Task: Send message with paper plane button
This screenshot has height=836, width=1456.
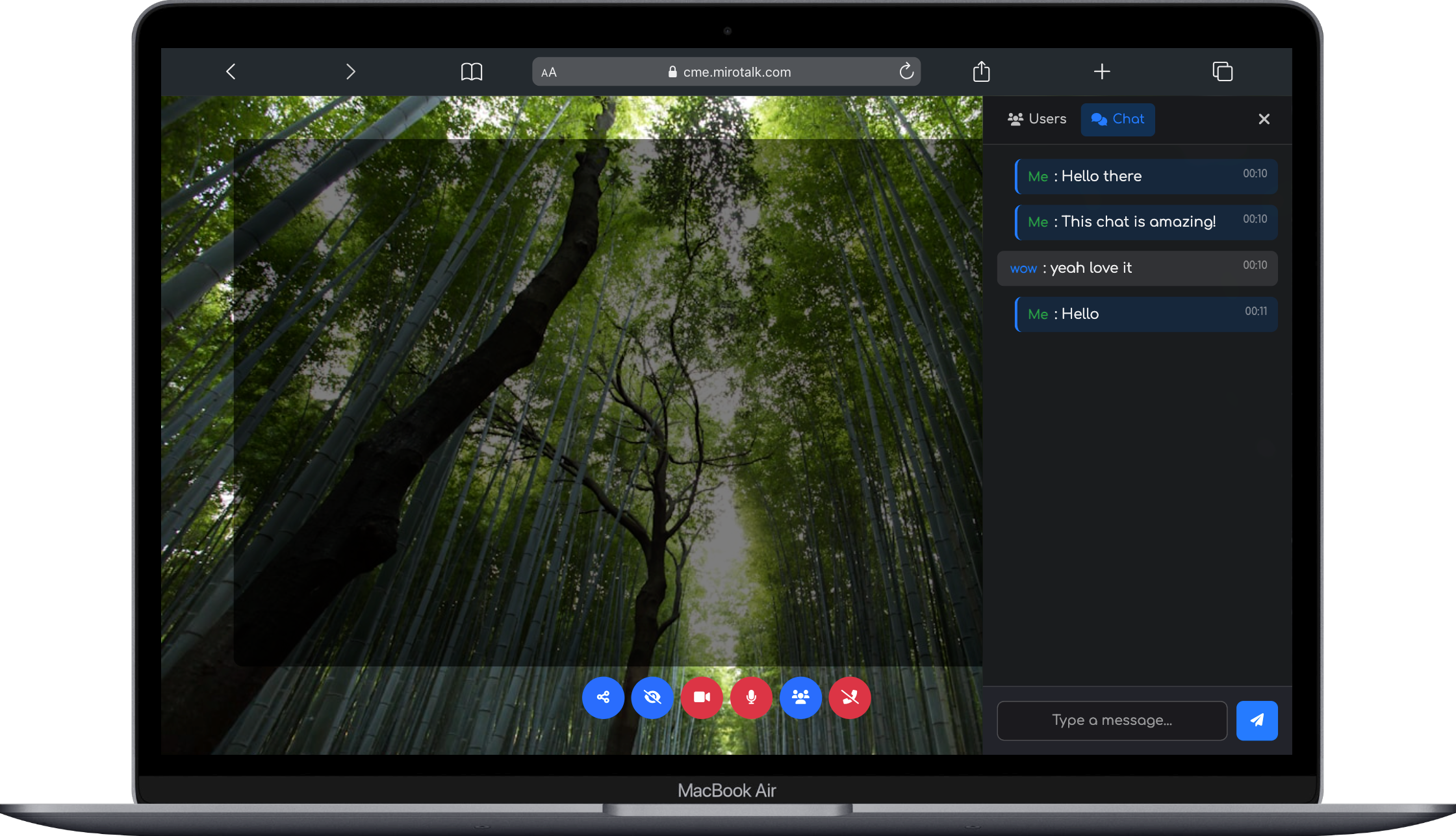Action: tap(1257, 720)
